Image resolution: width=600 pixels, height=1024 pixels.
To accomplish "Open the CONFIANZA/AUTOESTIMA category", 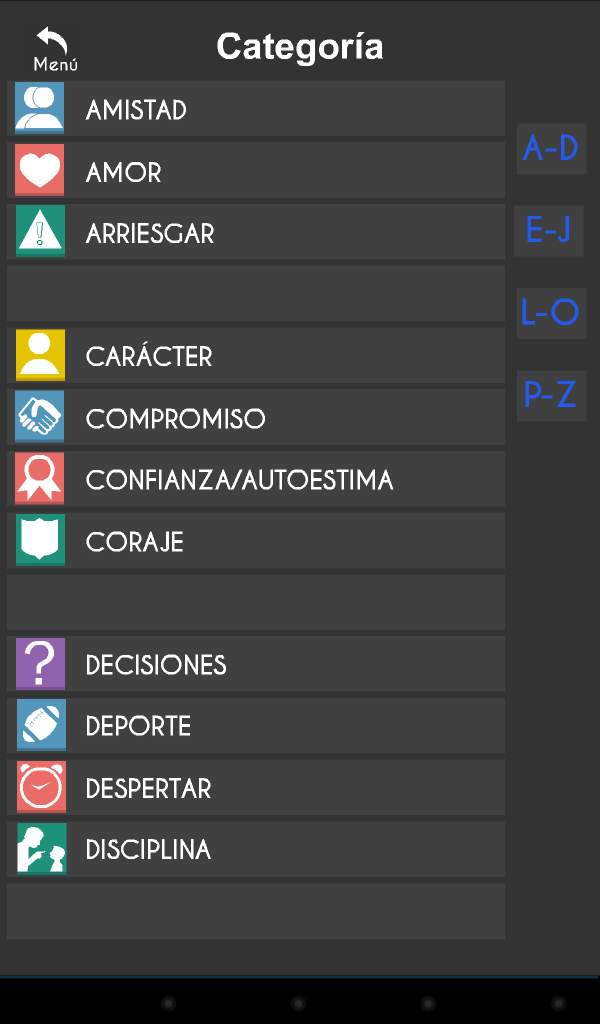I will [x=256, y=479].
